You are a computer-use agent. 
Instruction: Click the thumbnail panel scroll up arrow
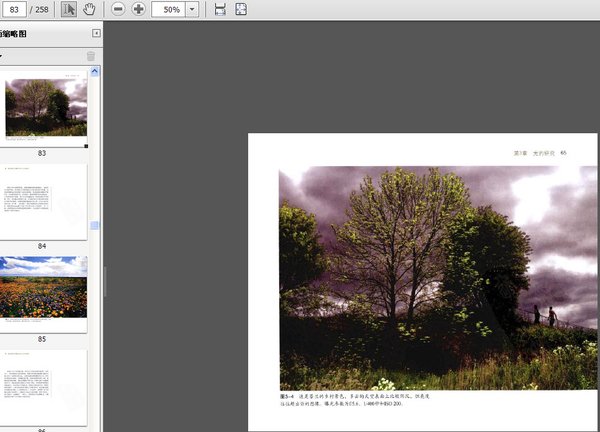pos(95,72)
